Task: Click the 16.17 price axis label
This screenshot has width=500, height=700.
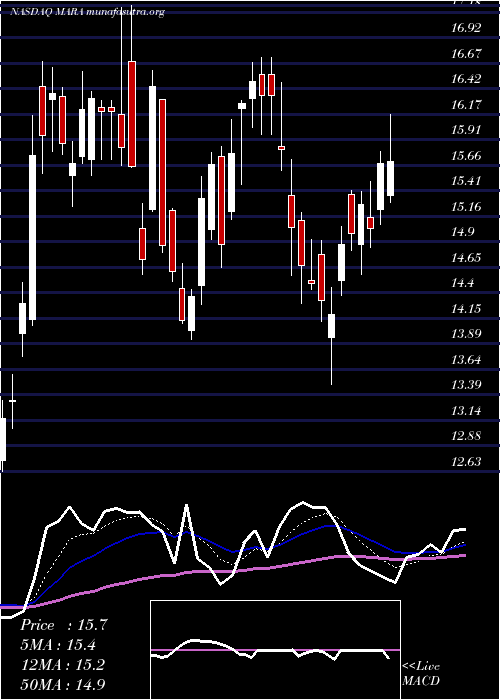Action: pyautogui.click(x=466, y=104)
